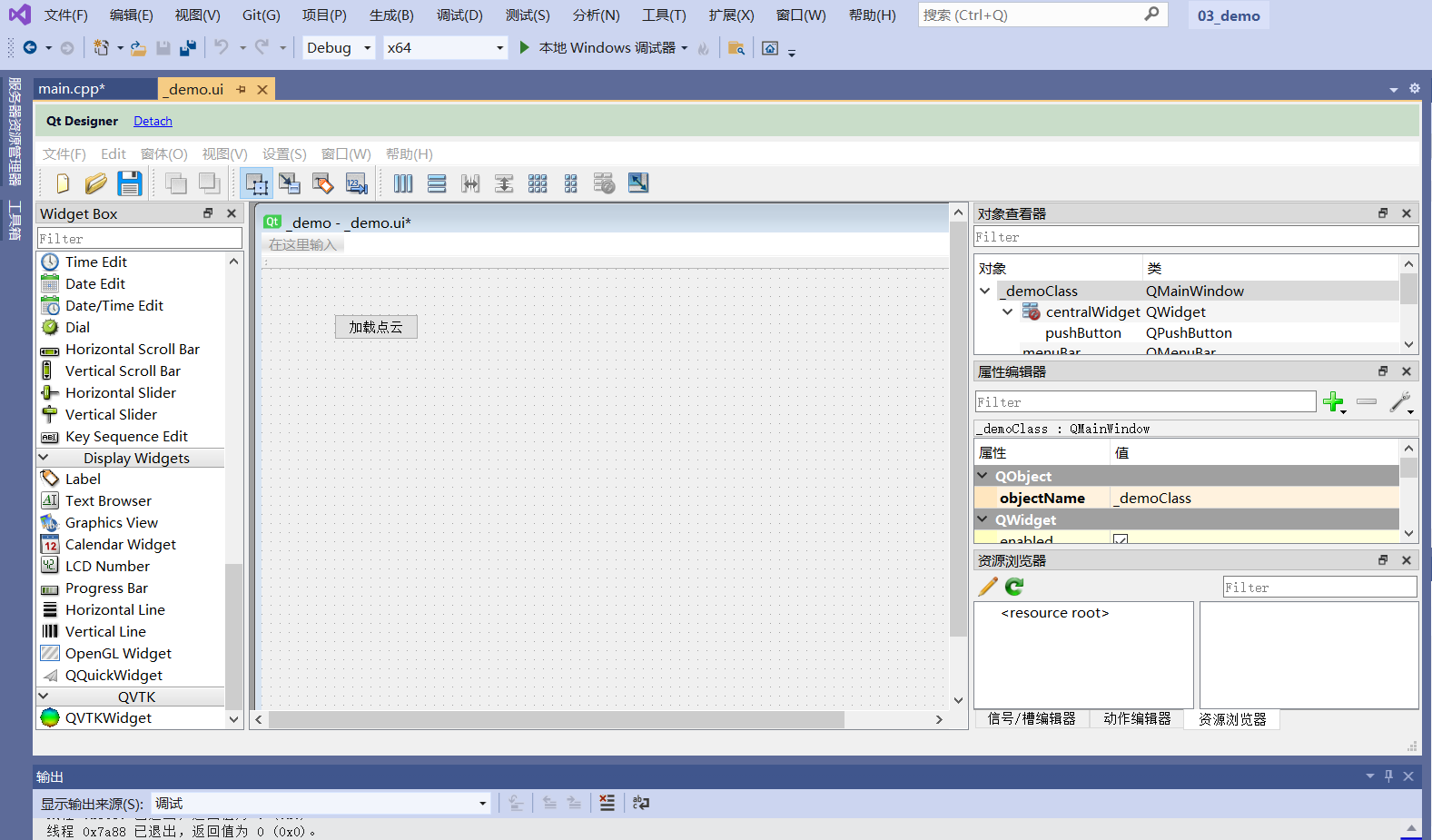Click the New form icon in Qt Designer
The width and height of the screenshot is (1432, 840).
[63, 183]
